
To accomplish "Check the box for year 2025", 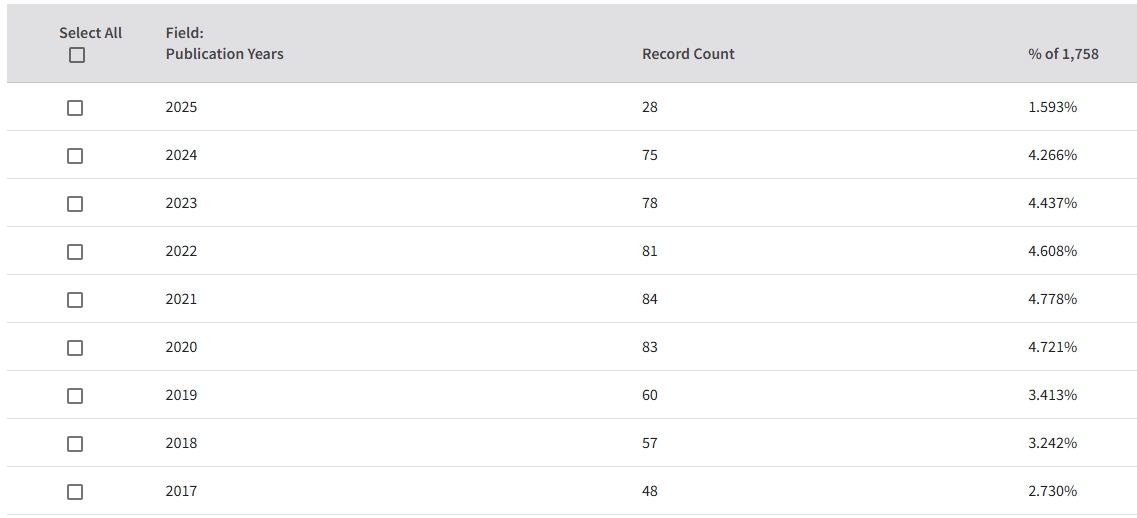I will (x=75, y=108).
